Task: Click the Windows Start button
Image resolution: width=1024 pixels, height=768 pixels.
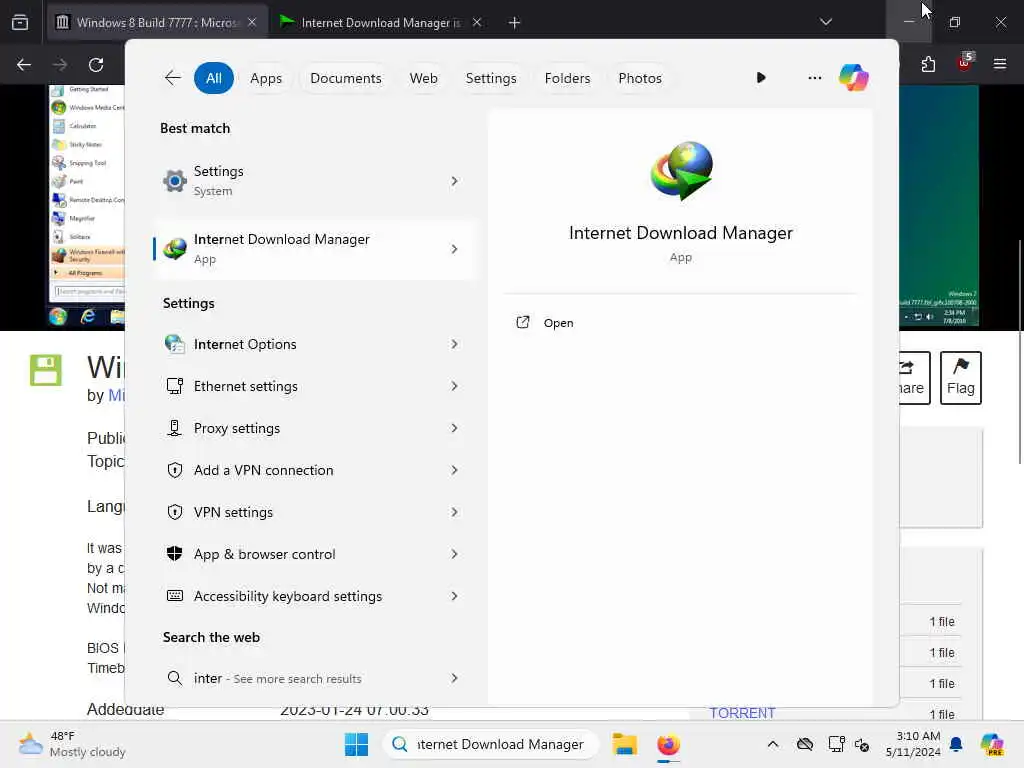Action: (356, 744)
